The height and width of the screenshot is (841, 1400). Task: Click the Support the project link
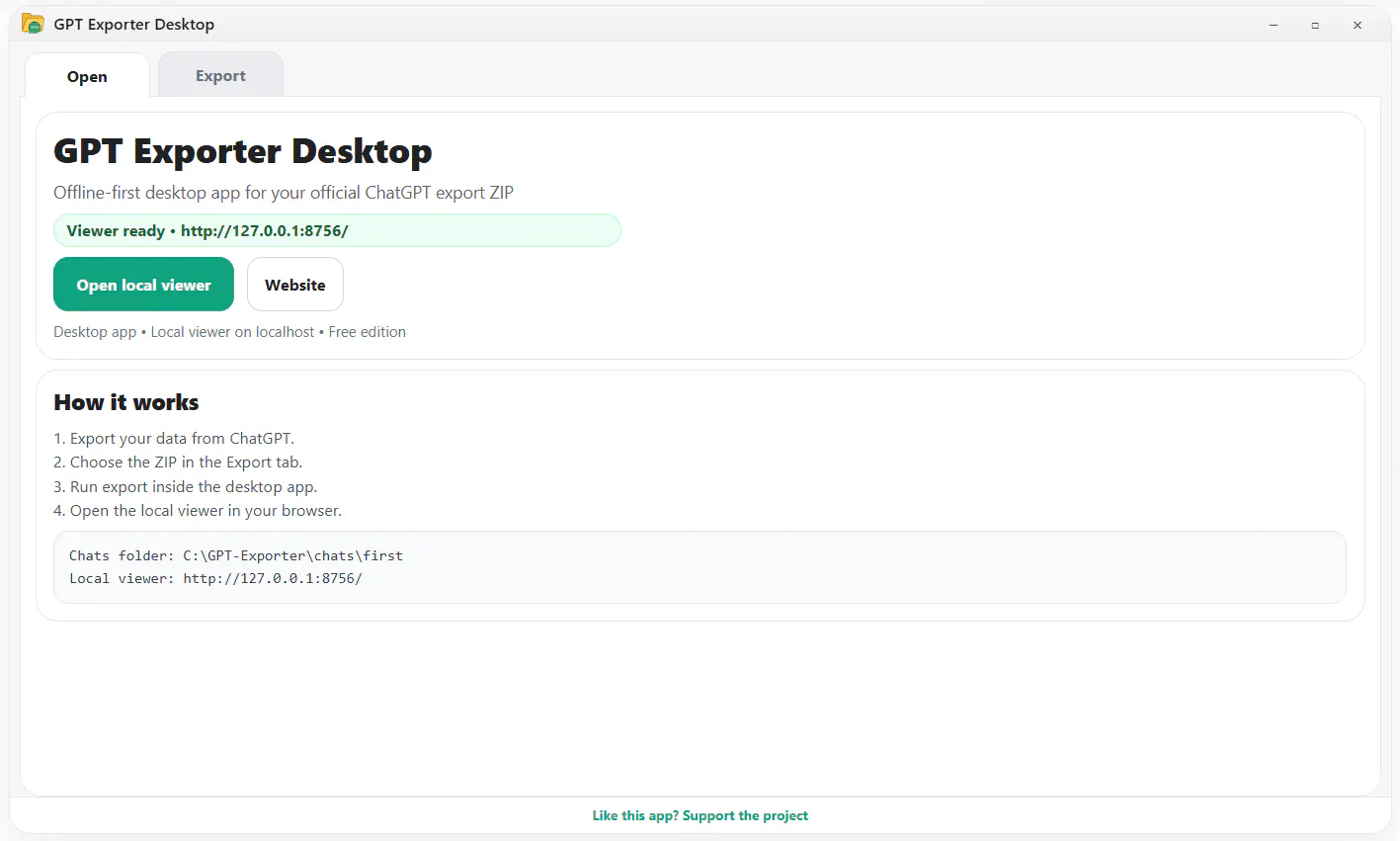click(x=700, y=815)
